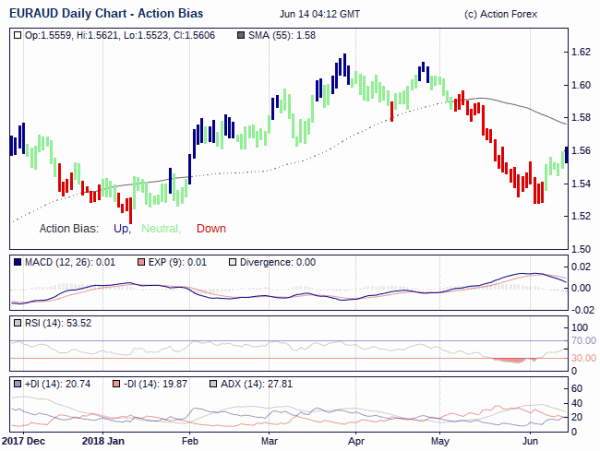The image size is (600, 451).
Task: Click the 1.62 price axis label
Action: (581, 52)
